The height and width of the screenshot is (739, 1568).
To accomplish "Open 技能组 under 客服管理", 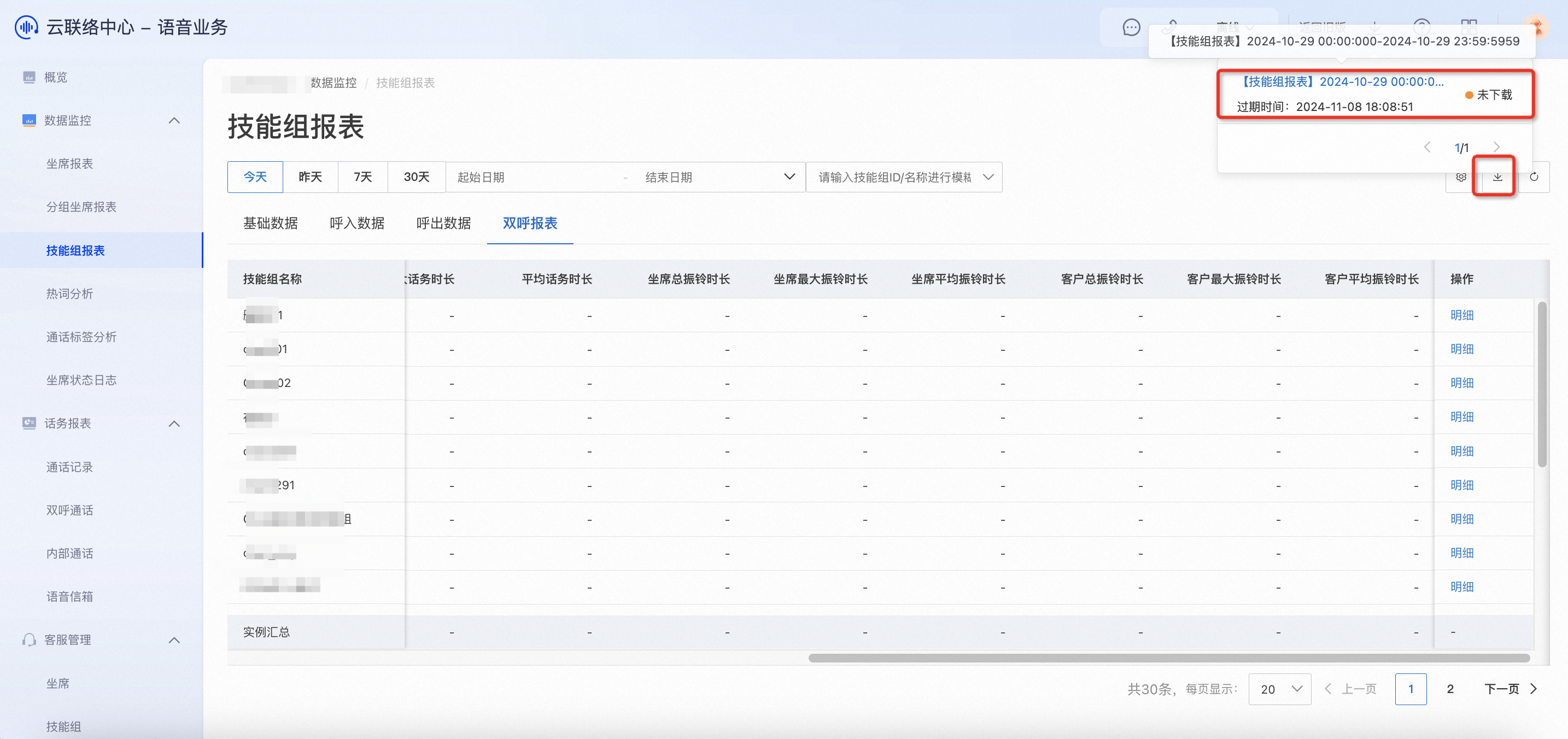I will [63, 726].
